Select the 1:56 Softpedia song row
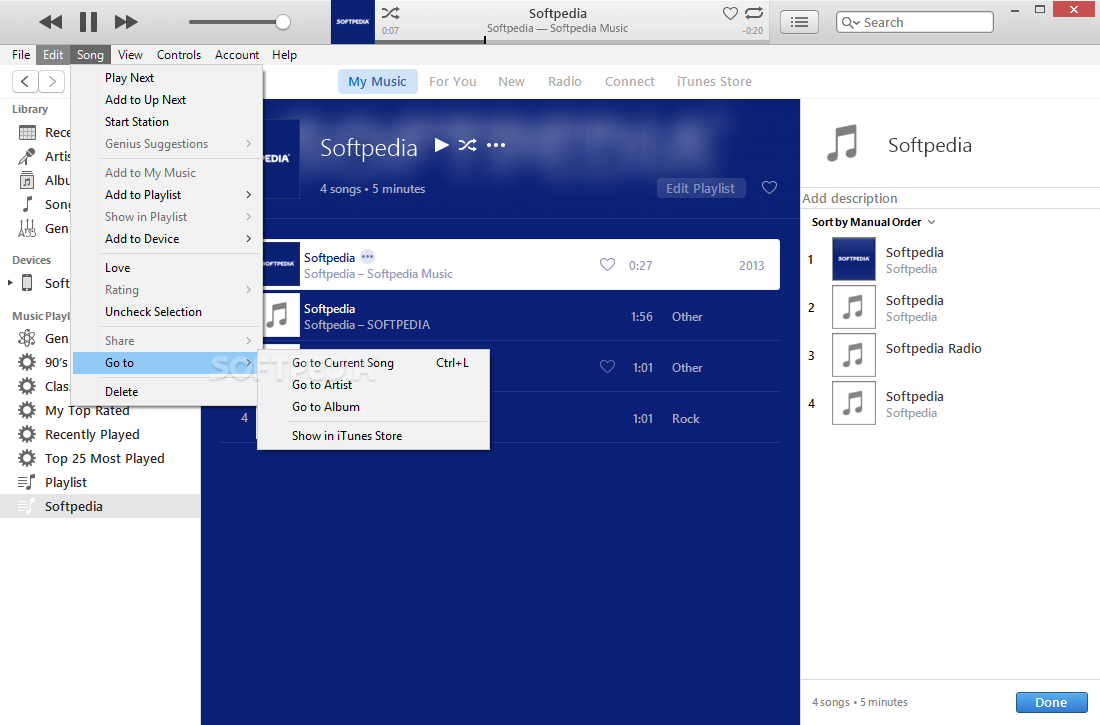 point(521,317)
